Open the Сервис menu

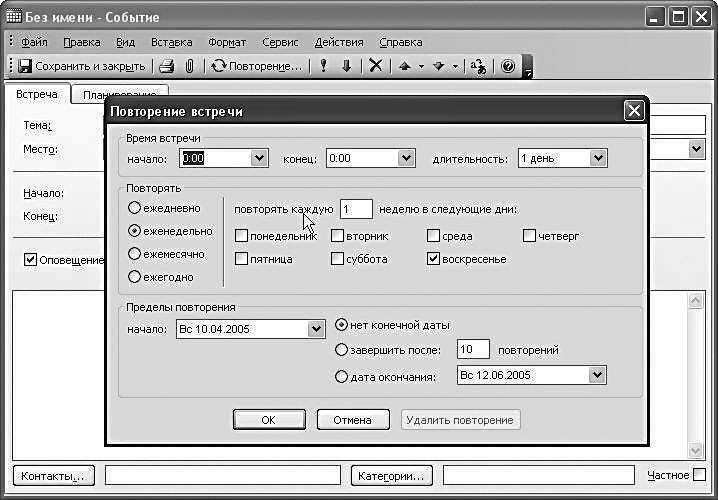click(280, 42)
